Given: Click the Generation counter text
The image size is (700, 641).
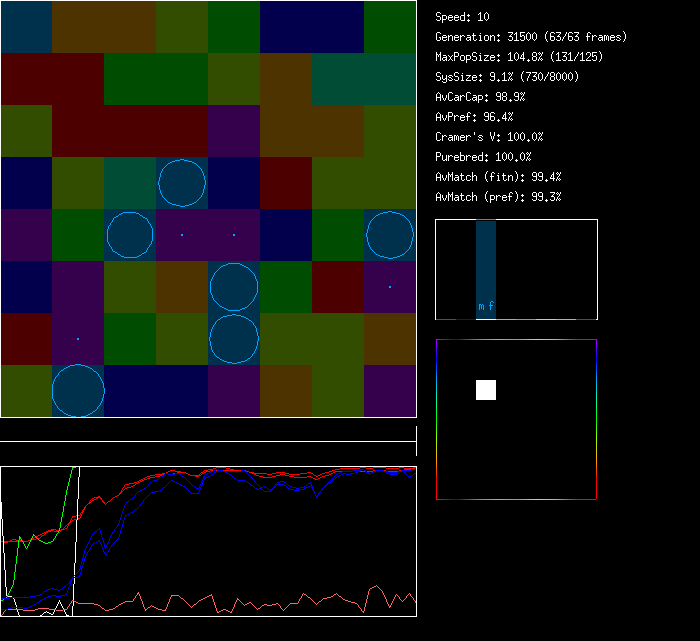Looking at the screenshot, I should coord(531,37).
